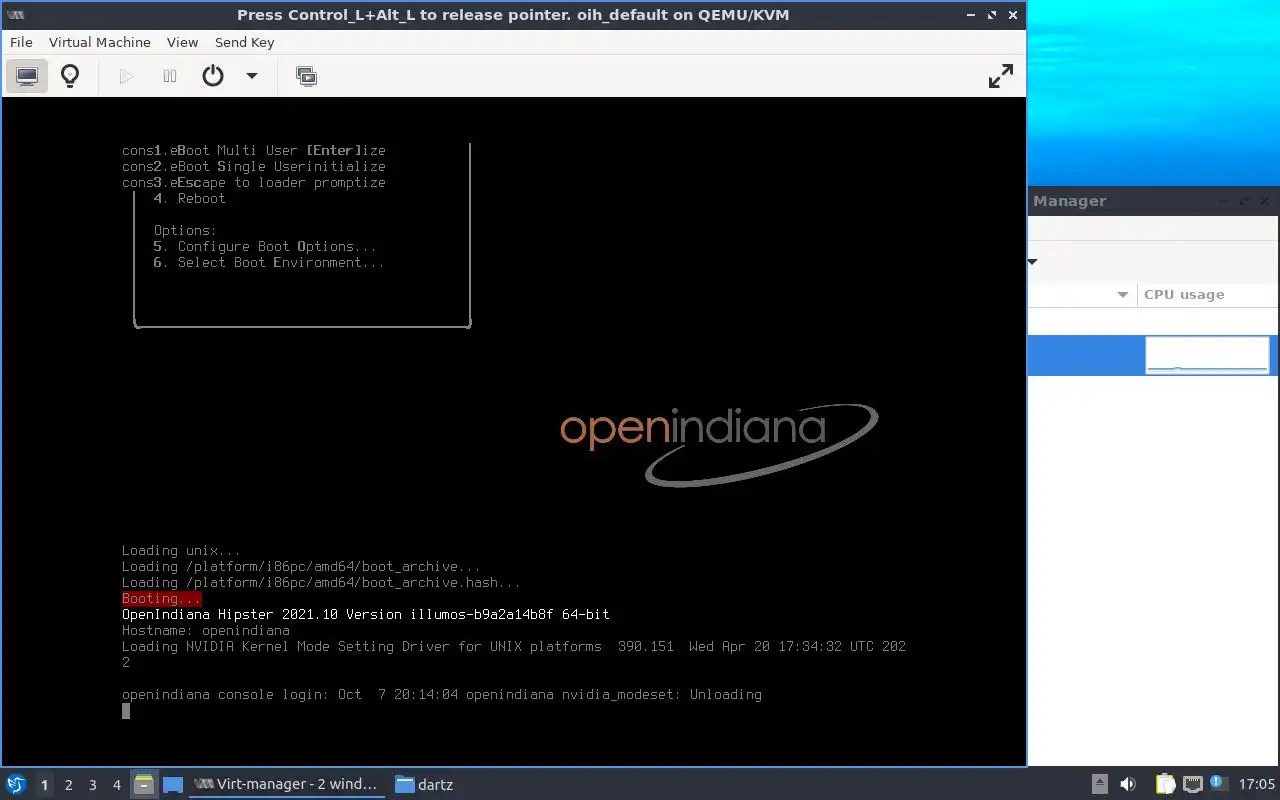The height and width of the screenshot is (800, 1280).
Task: Click the show desktop icon in taskbar
Action: tap(173, 784)
